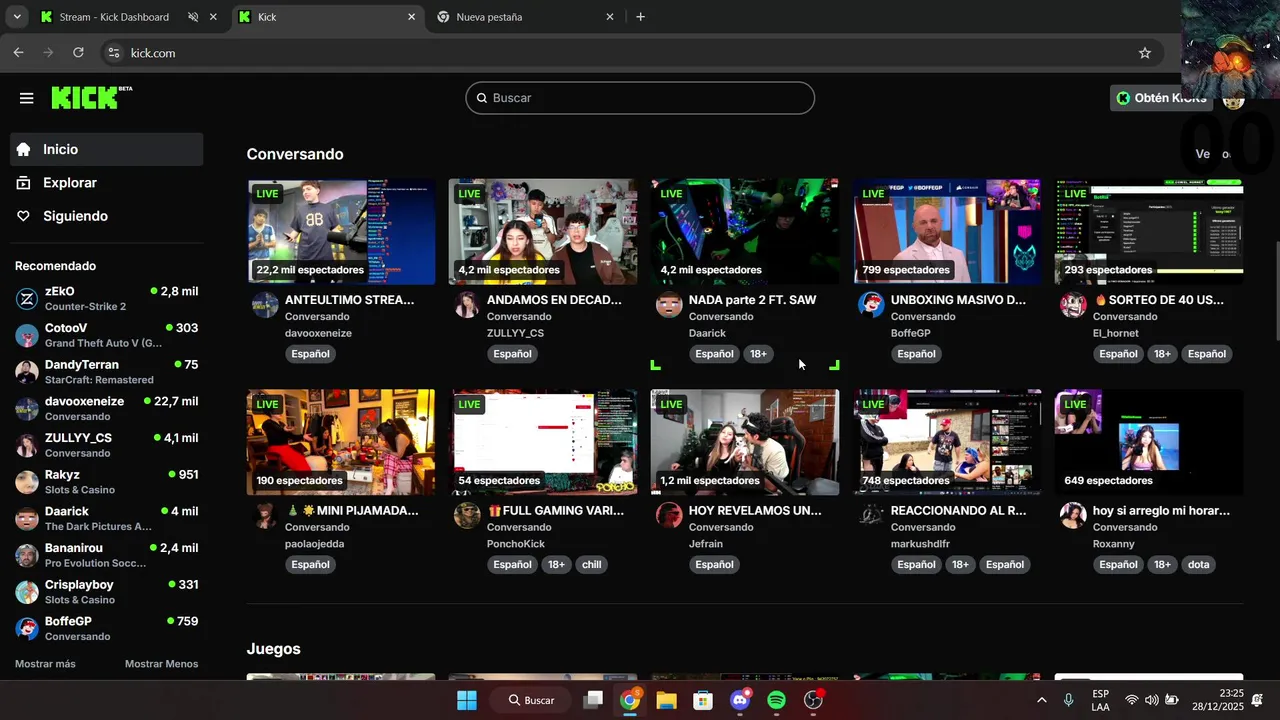Select Siguiendo in sidebar menu

point(107,216)
